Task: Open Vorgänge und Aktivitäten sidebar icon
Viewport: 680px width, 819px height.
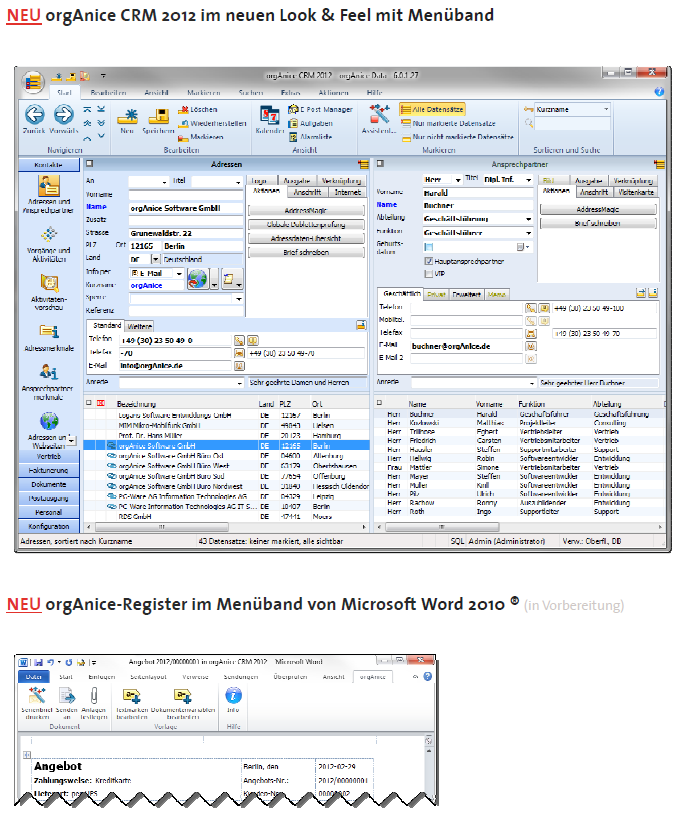Action: click(x=49, y=235)
